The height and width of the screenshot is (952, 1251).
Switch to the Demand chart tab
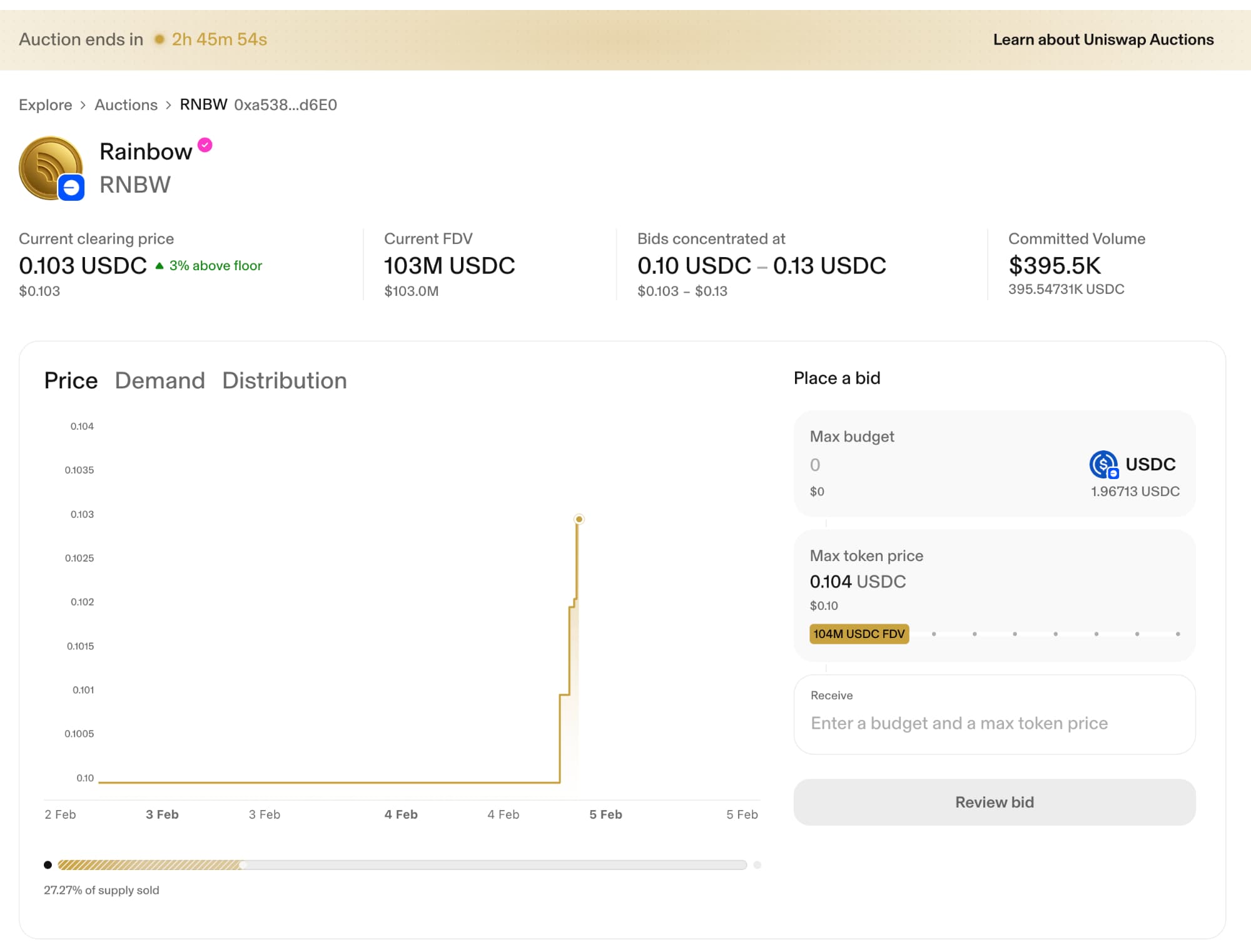pyautogui.click(x=160, y=380)
